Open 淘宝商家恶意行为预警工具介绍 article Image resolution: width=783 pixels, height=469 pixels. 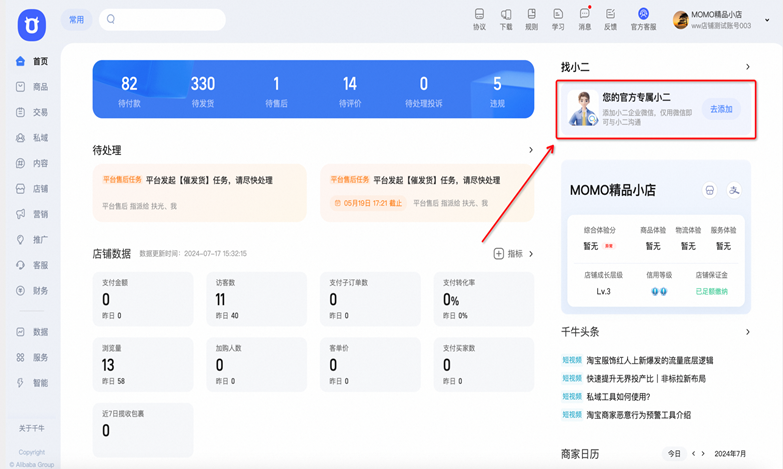pos(639,415)
